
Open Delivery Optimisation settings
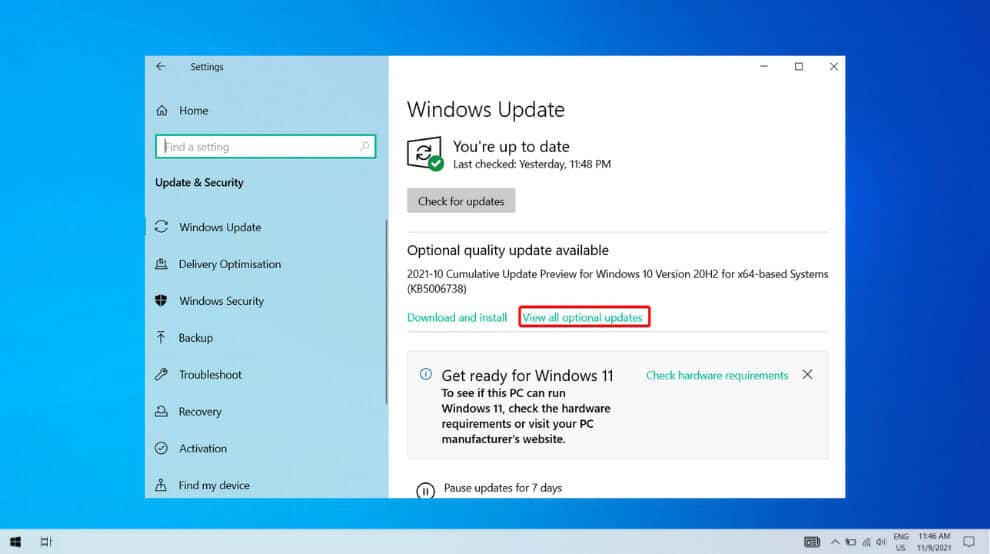pos(230,264)
